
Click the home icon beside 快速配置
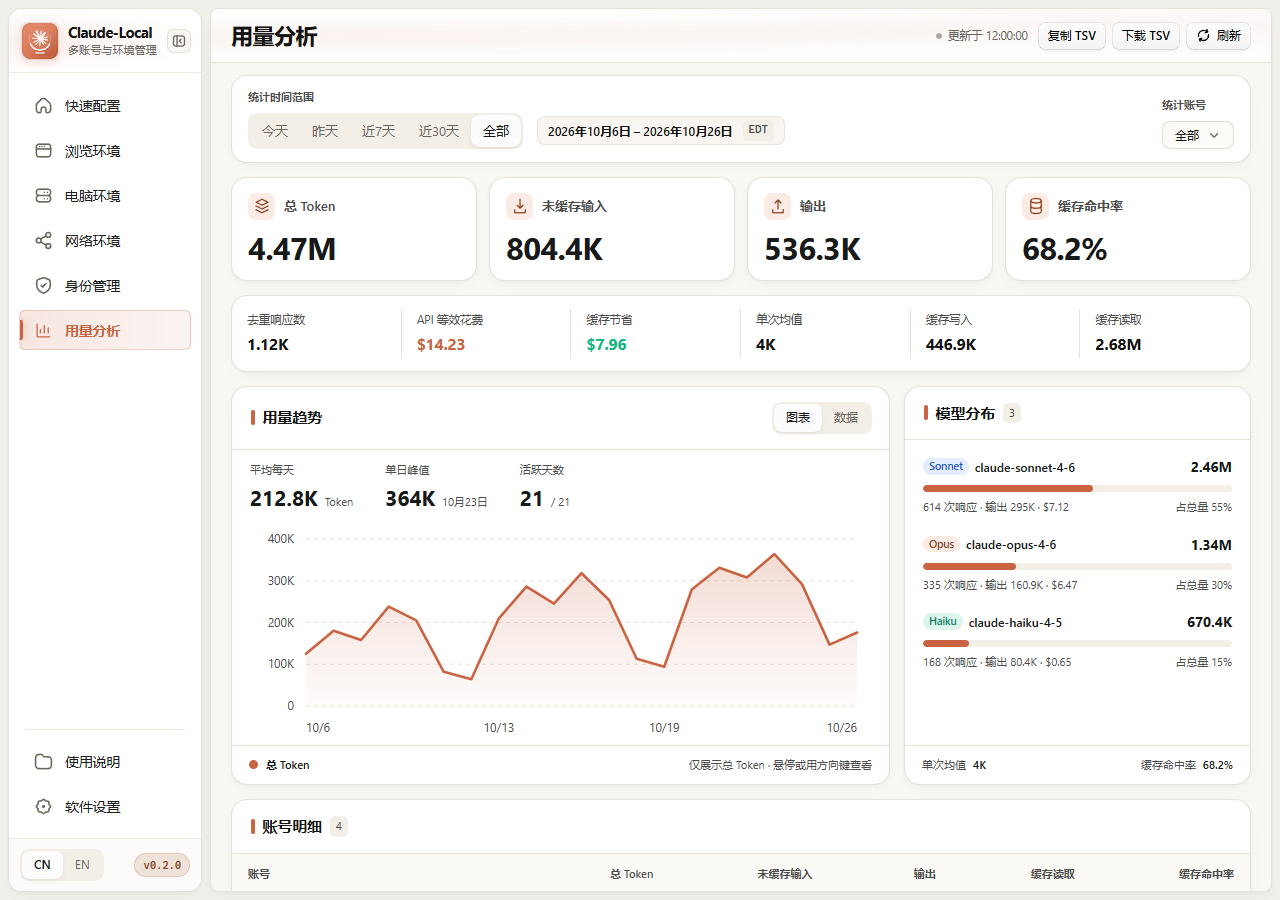click(43, 106)
